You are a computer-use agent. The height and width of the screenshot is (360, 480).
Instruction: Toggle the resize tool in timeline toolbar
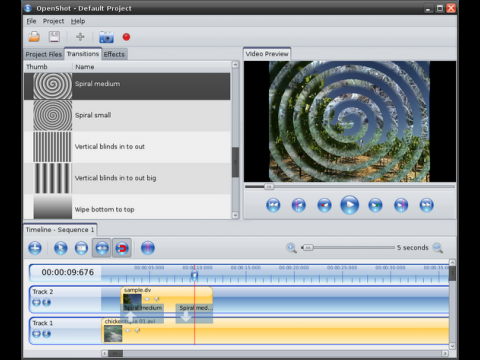102,248
